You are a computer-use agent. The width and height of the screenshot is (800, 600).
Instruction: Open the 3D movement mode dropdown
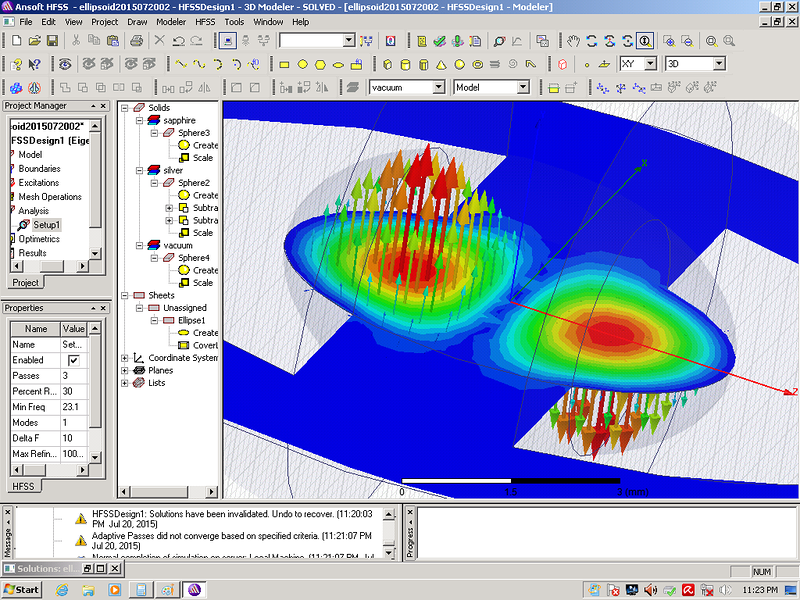(718, 64)
